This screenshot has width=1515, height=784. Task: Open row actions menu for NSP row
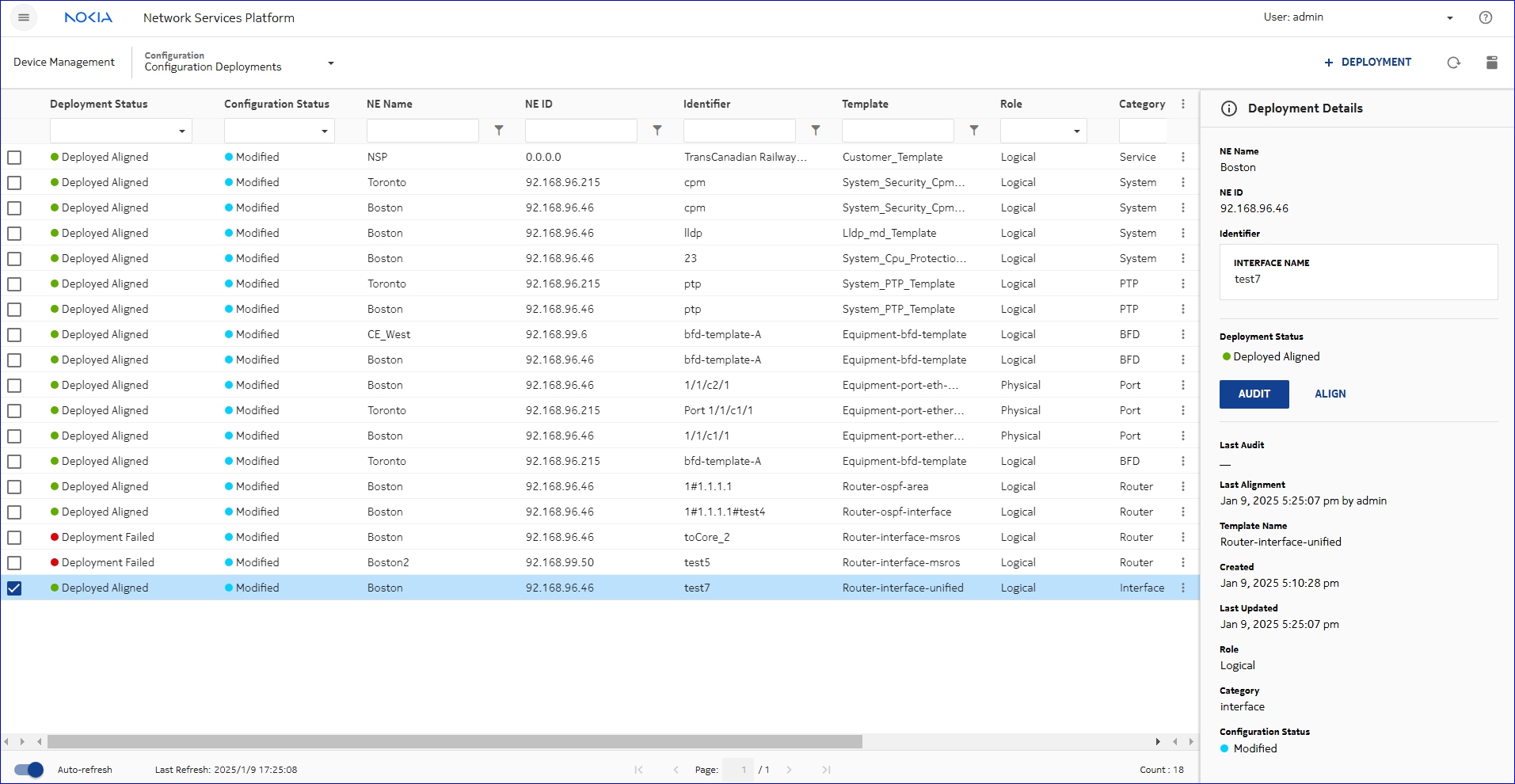(1183, 158)
